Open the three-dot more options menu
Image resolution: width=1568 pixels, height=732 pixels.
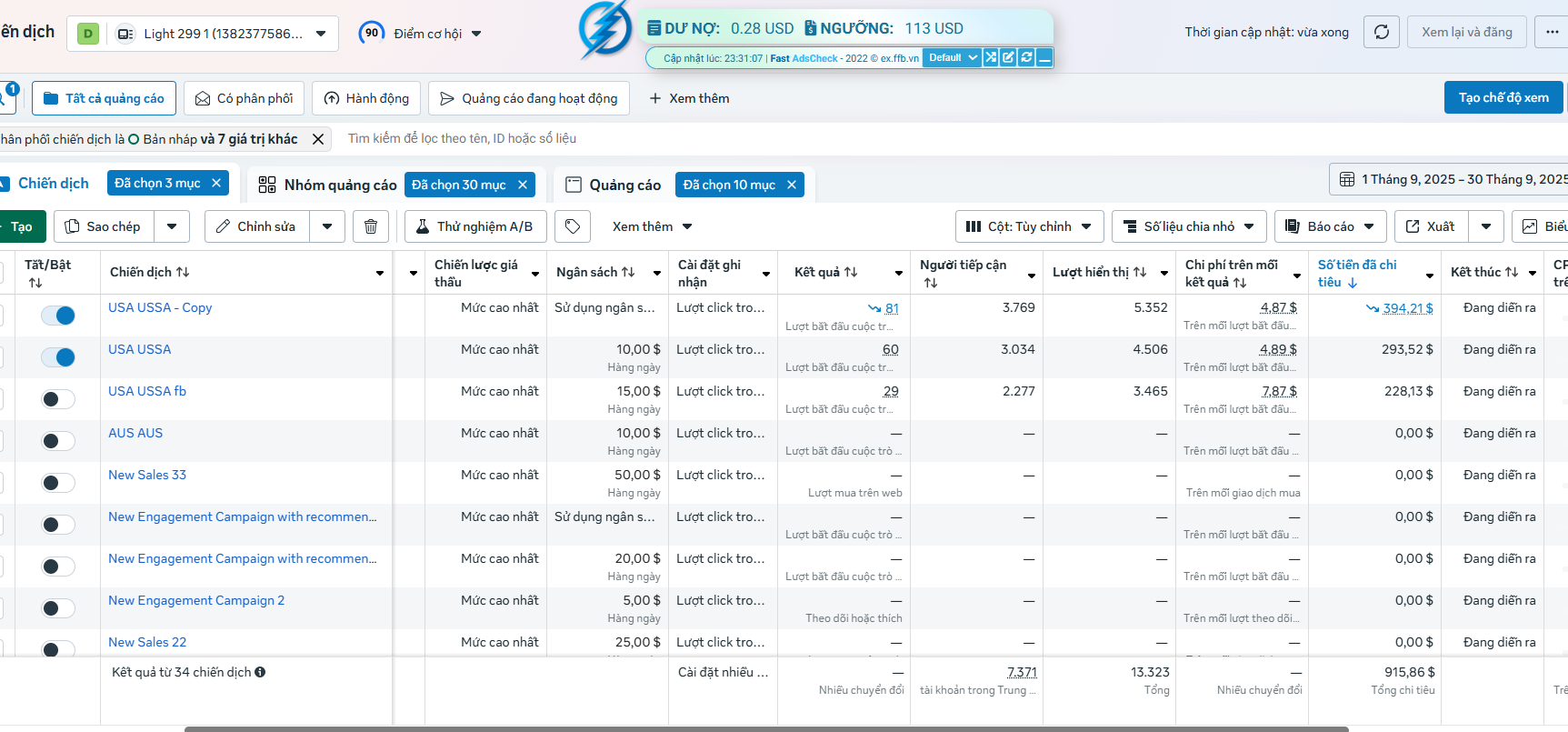(x=1551, y=32)
